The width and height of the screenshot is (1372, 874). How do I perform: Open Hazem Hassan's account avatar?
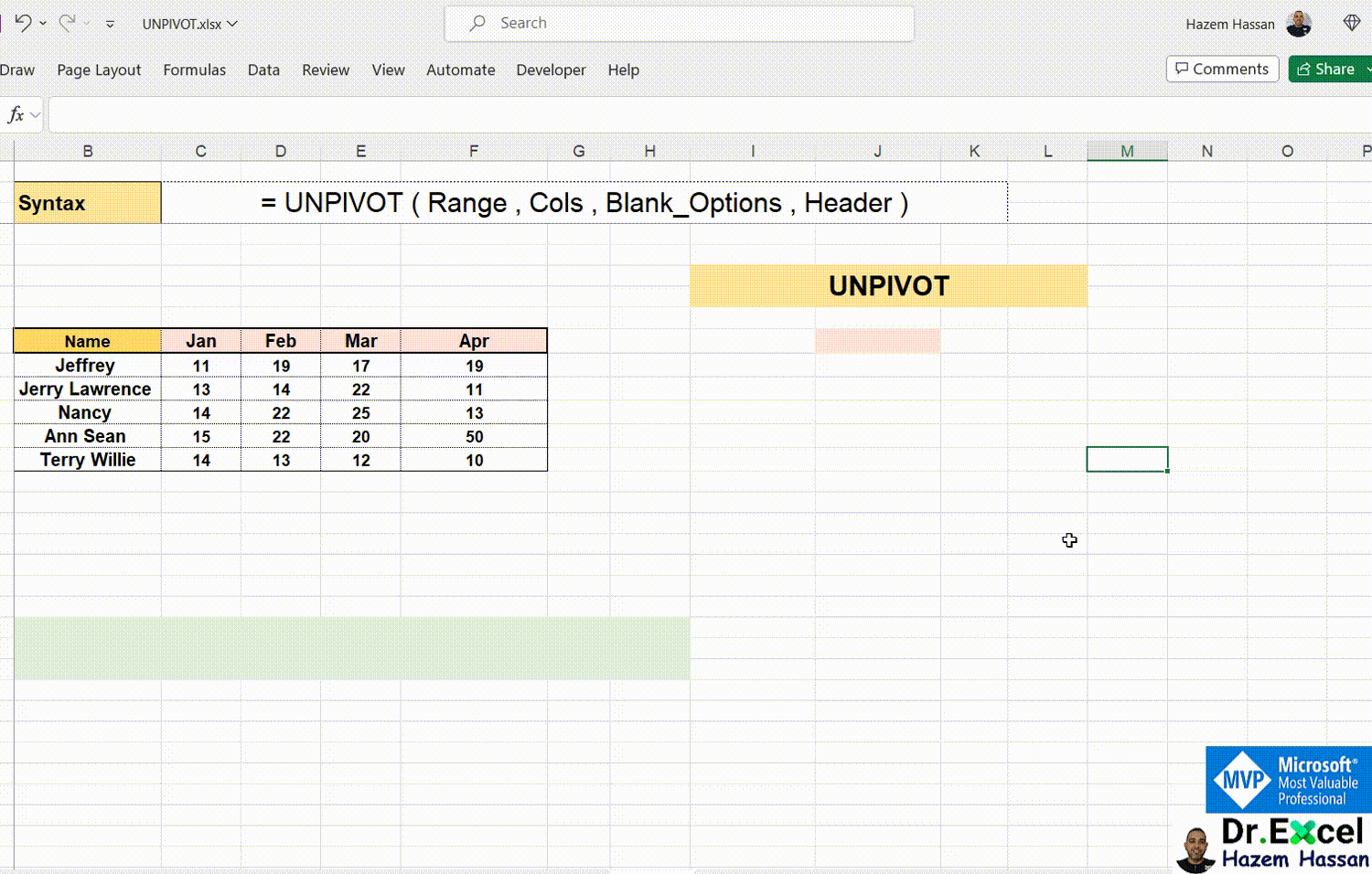1300,23
